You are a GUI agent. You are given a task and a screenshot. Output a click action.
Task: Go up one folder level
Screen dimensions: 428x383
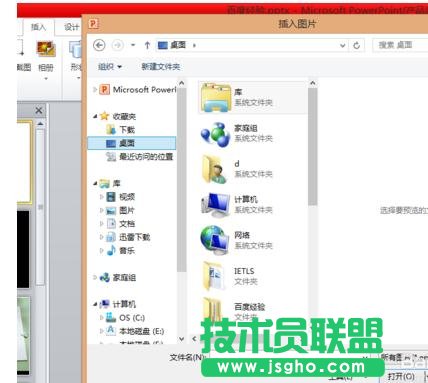pyautogui.click(x=147, y=45)
